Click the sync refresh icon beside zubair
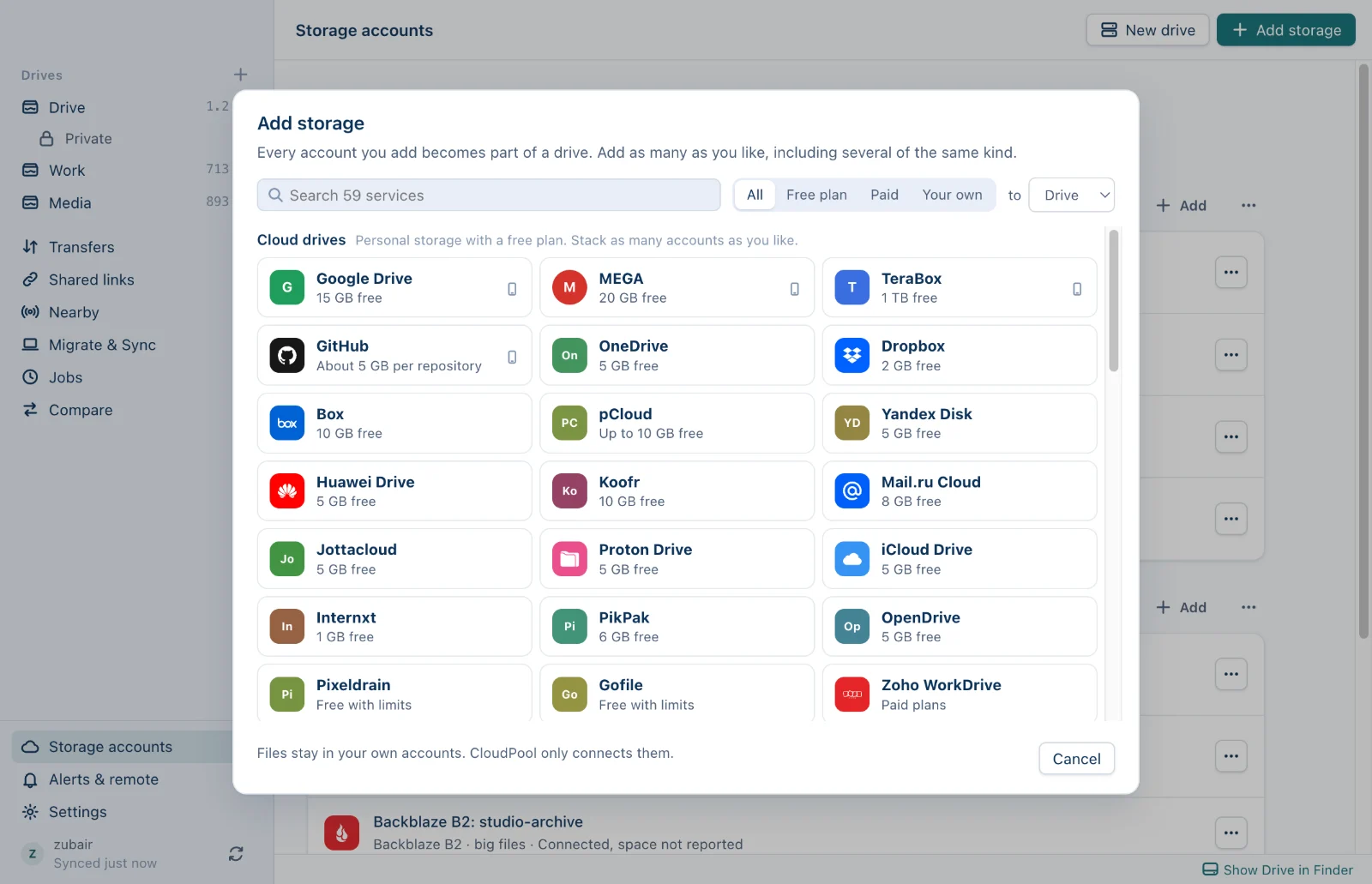This screenshot has height=884, width=1372. pos(236,854)
